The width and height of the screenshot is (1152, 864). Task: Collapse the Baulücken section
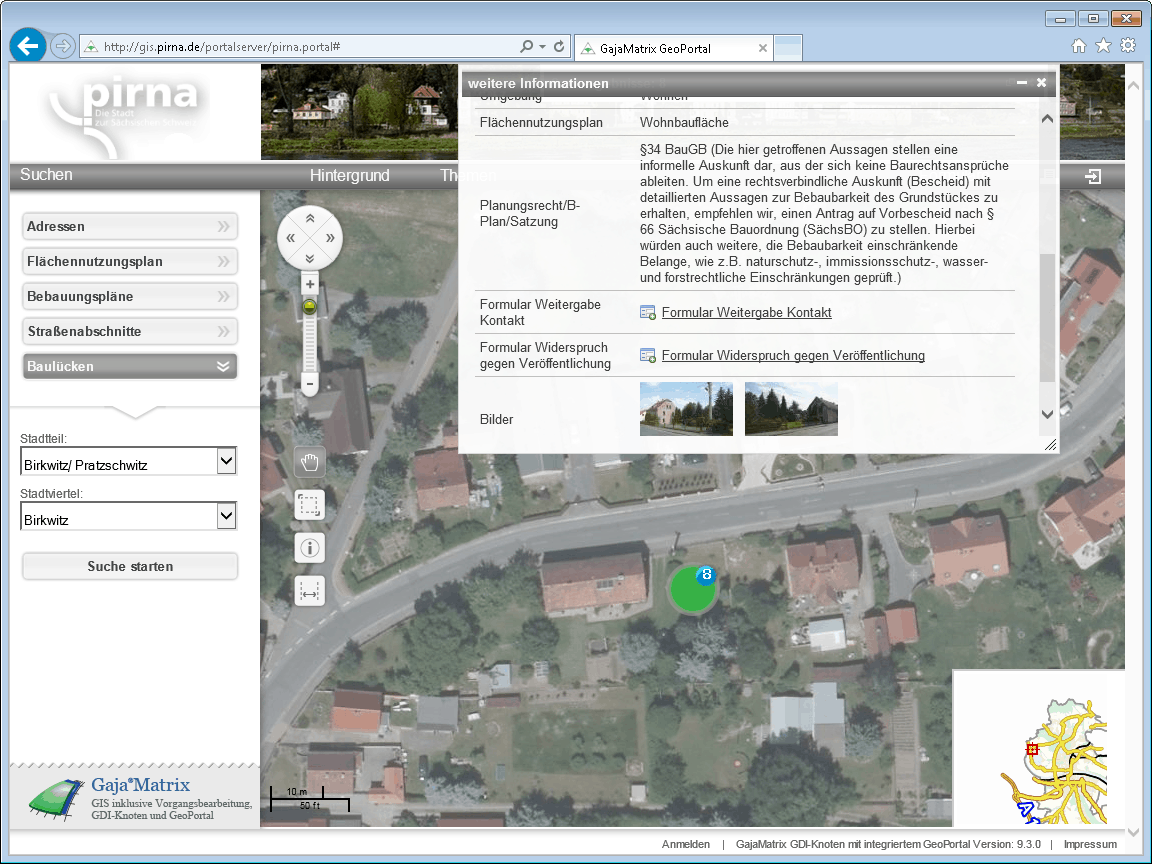click(x=130, y=367)
